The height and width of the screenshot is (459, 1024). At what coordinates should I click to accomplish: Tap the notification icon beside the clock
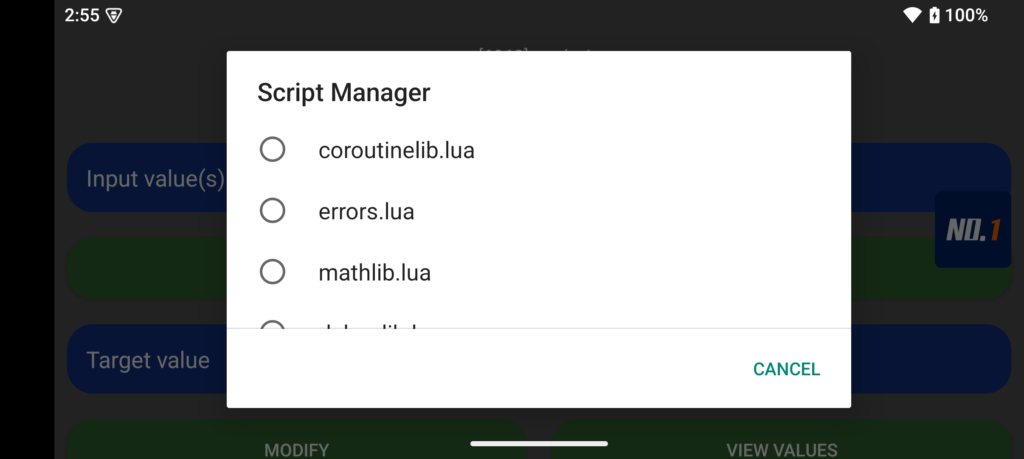114,15
